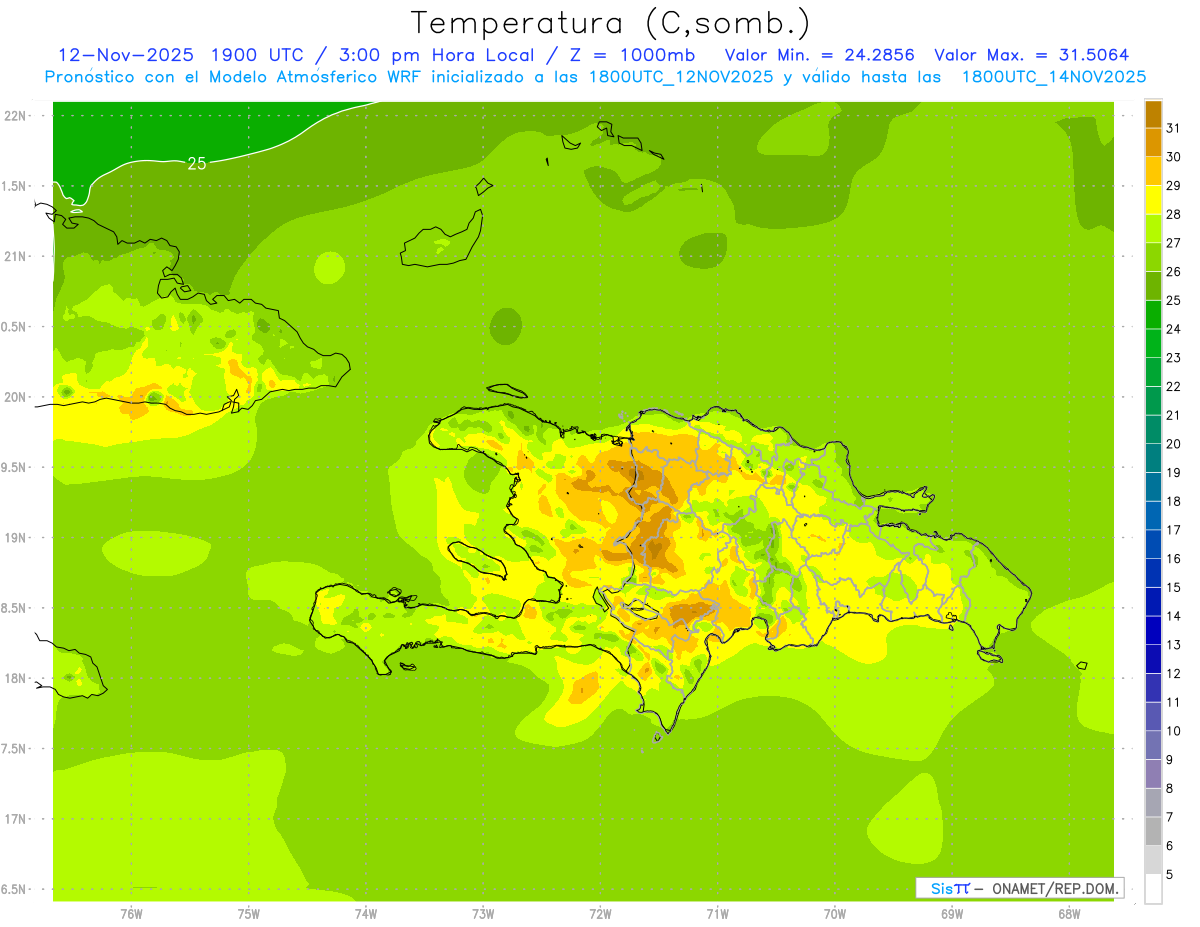Click the '21N' latitude axis label
This screenshot has width=1200, height=927.
[x=16, y=257]
